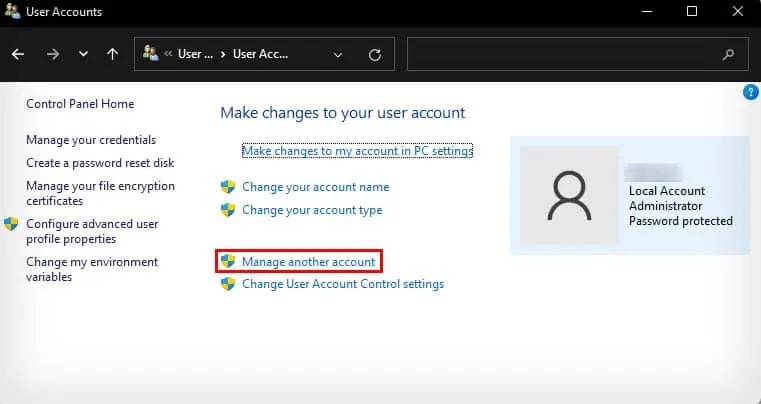Select the 'User ...' breadcrumb segment
Screen dimensions: 761x404
pos(195,54)
